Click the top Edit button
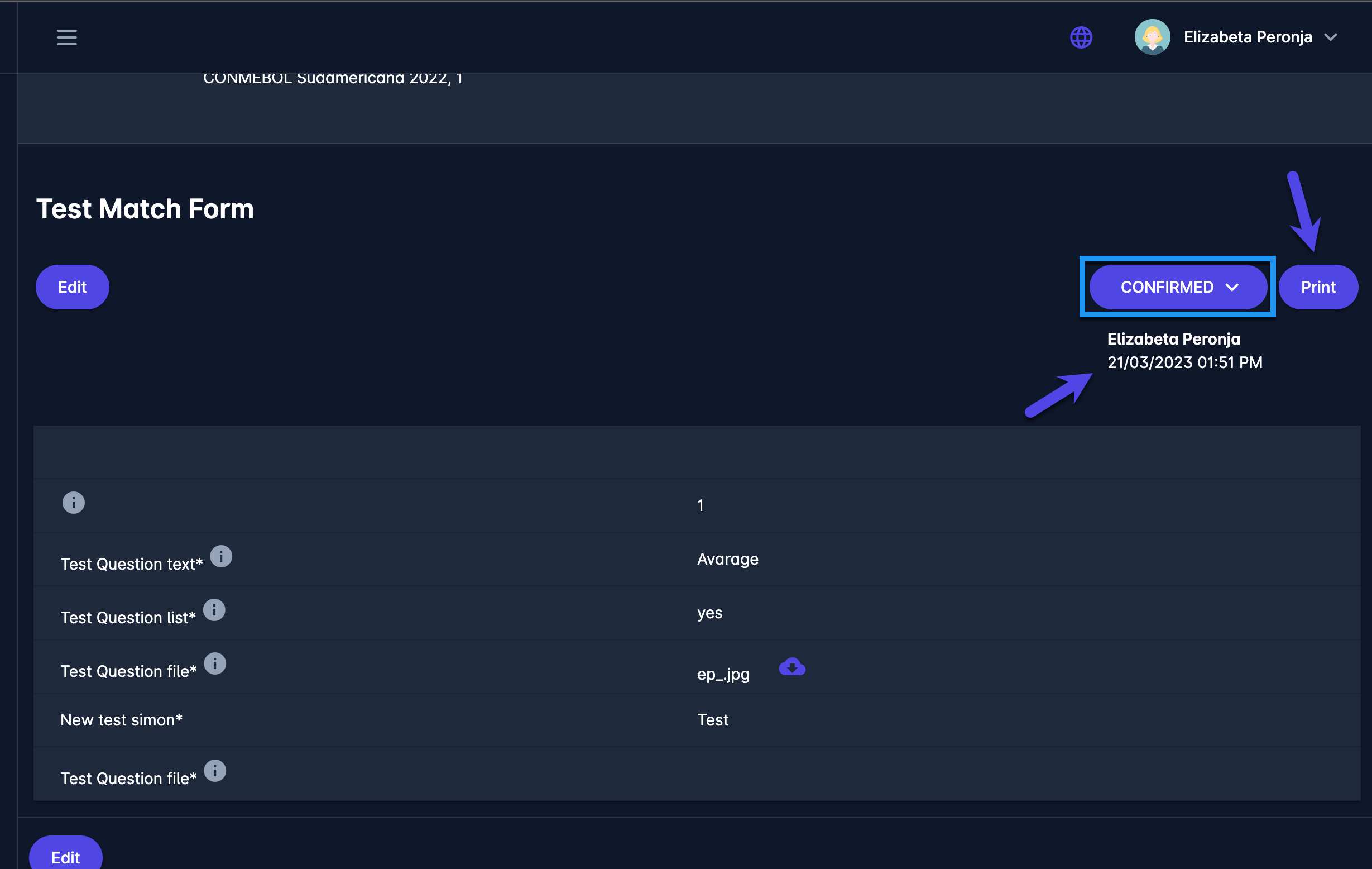 73,287
